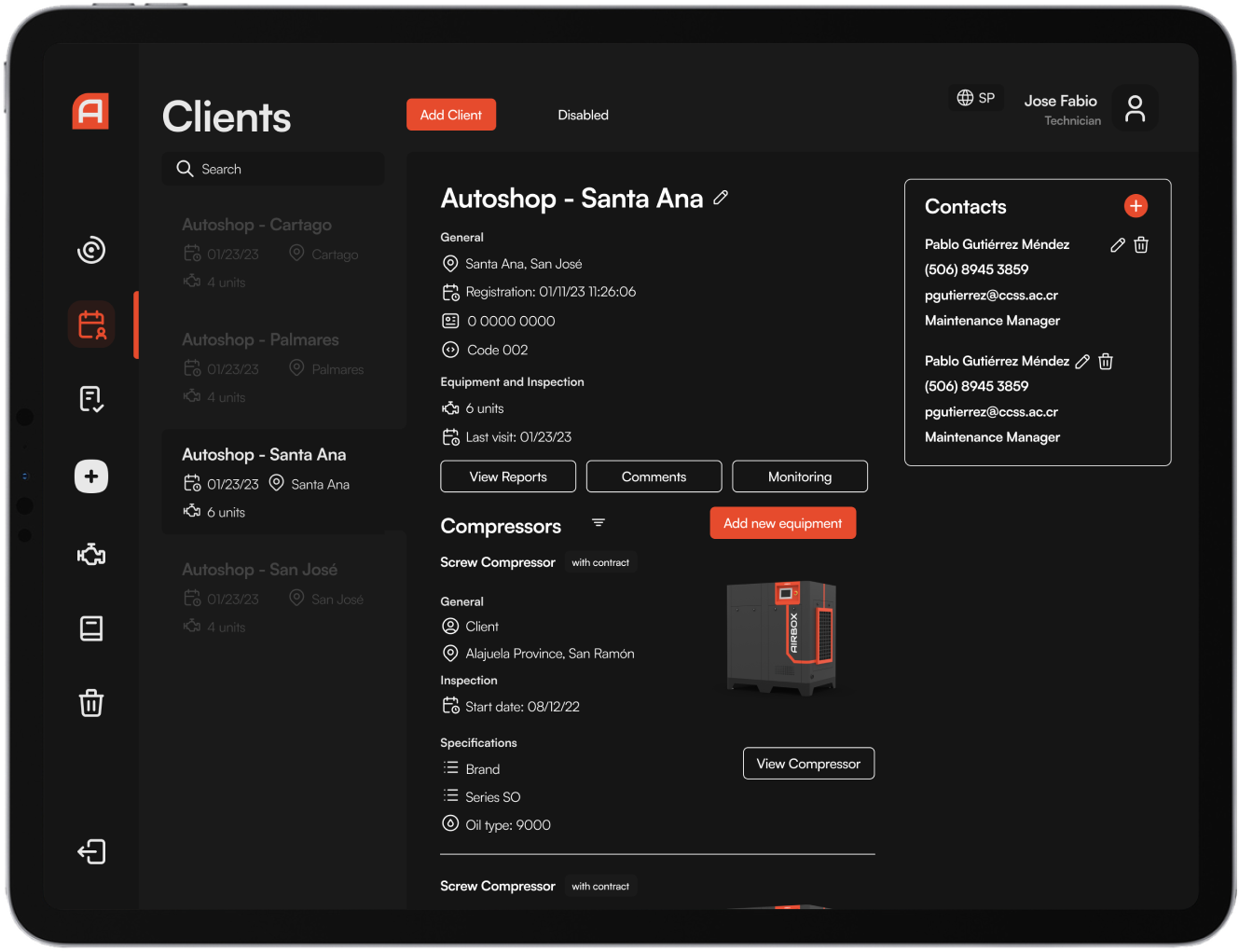This screenshot has height=952, width=1239.
Task: Edit the Autoshop - Santa Ana title pencil
Action: (x=721, y=198)
